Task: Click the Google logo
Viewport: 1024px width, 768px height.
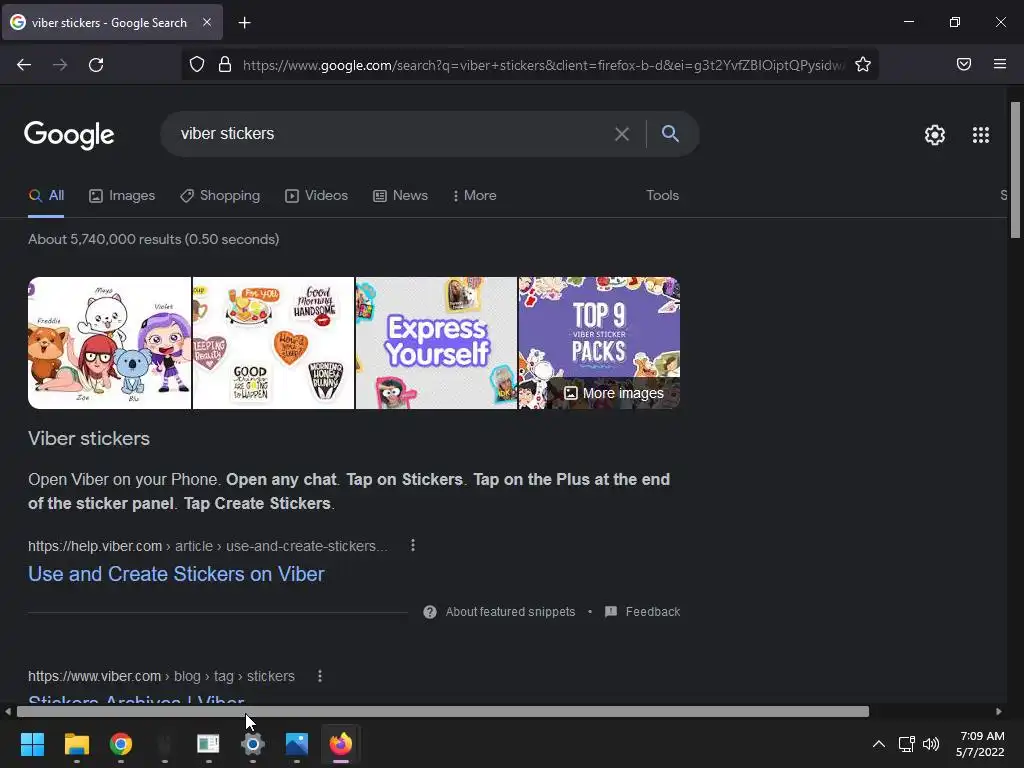Action: click(x=69, y=135)
